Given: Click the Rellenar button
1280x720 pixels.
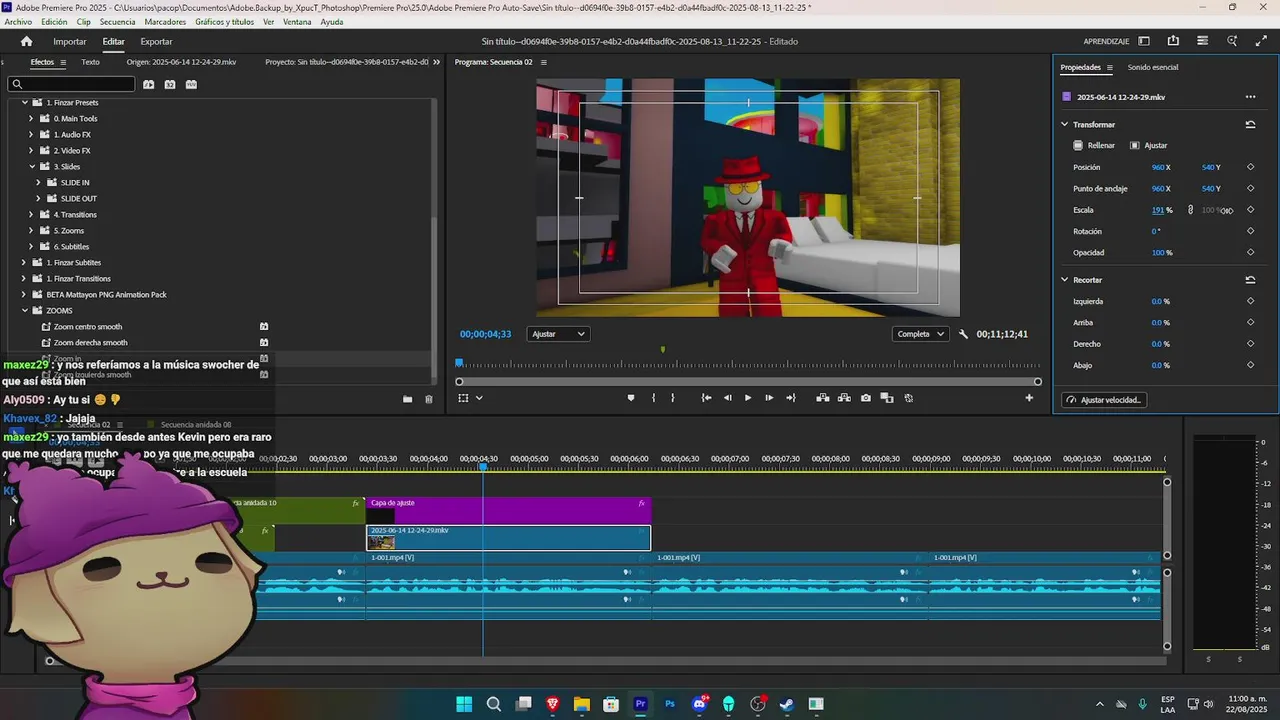Looking at the screenshot, I should pyautogui.click(x=1093, y=146).
